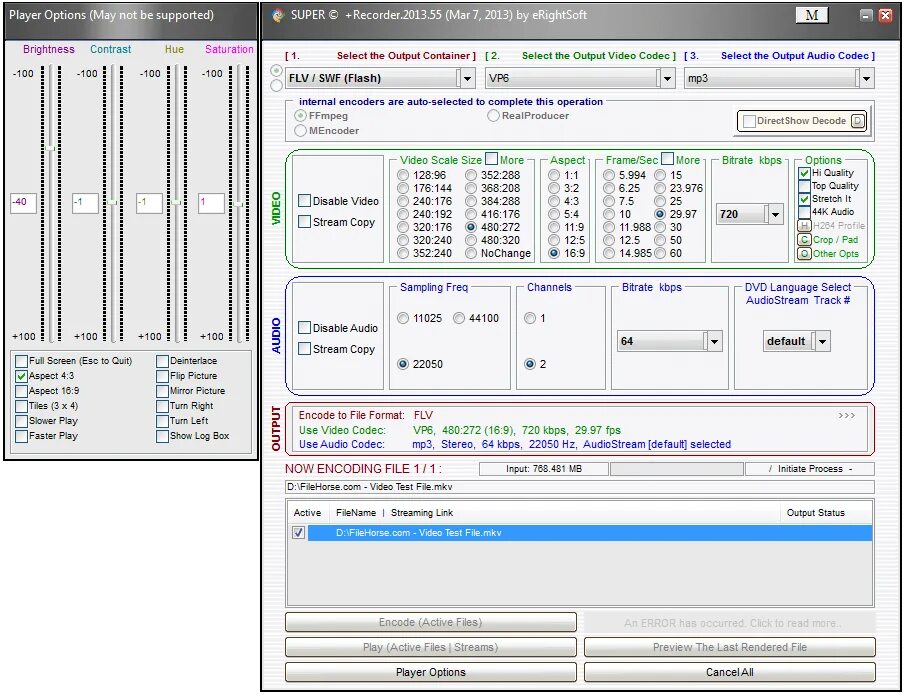Click the Contrast value field

[x=85, y=203]
